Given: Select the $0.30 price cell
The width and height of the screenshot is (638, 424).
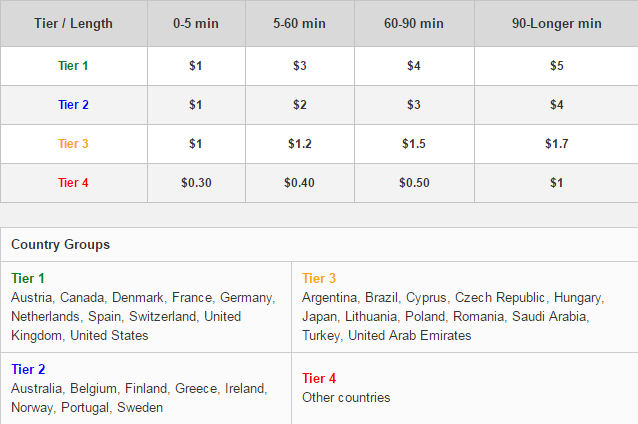Looking at the screenshot, I should 196,183.
